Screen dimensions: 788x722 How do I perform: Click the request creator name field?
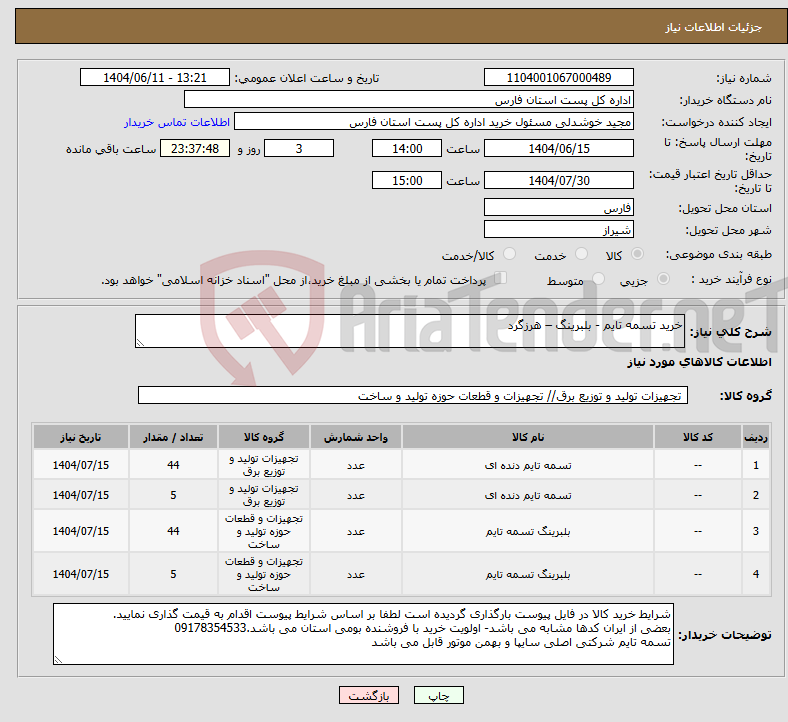[434, 122]
